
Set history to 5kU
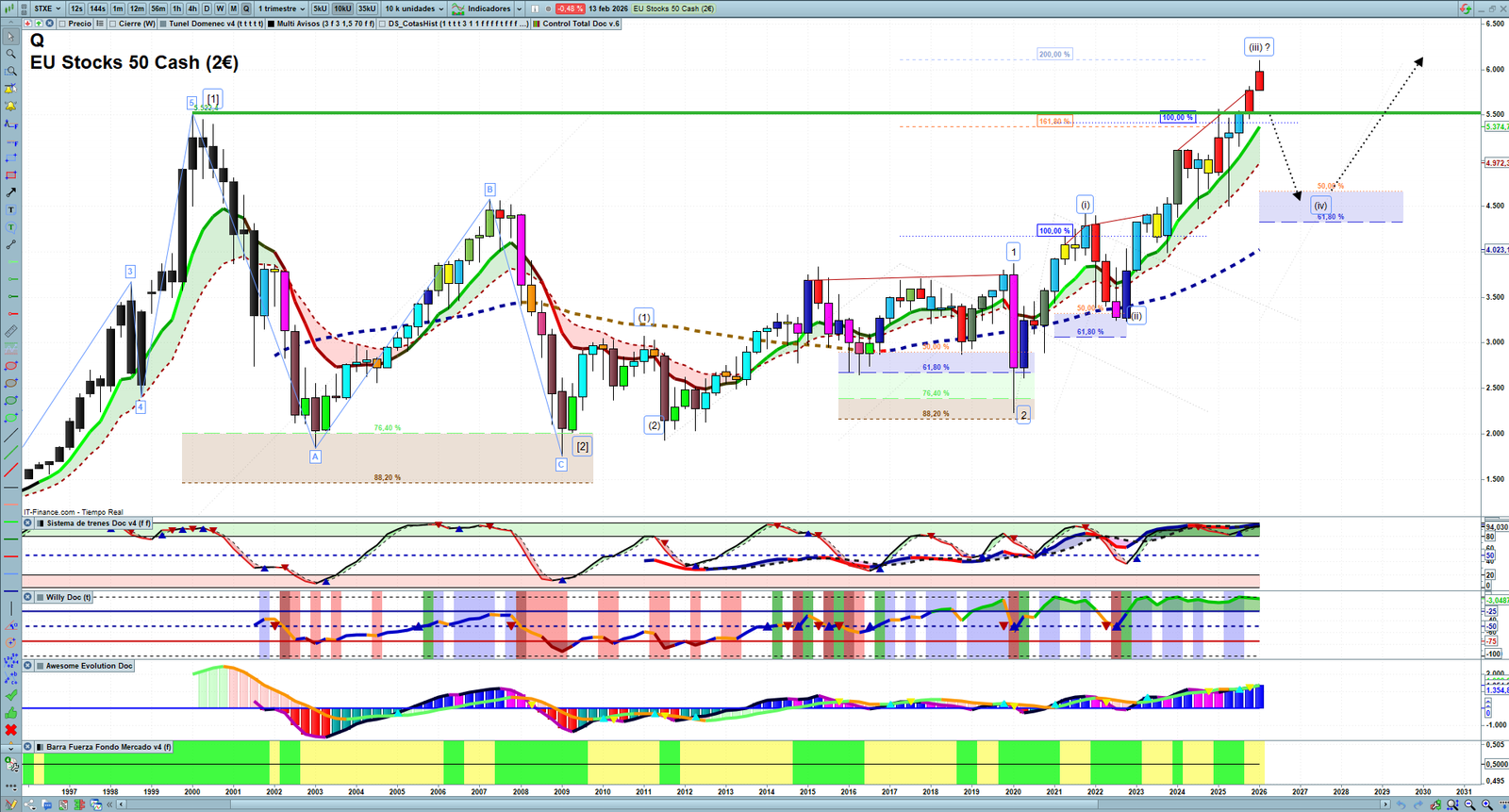[321, 8]
